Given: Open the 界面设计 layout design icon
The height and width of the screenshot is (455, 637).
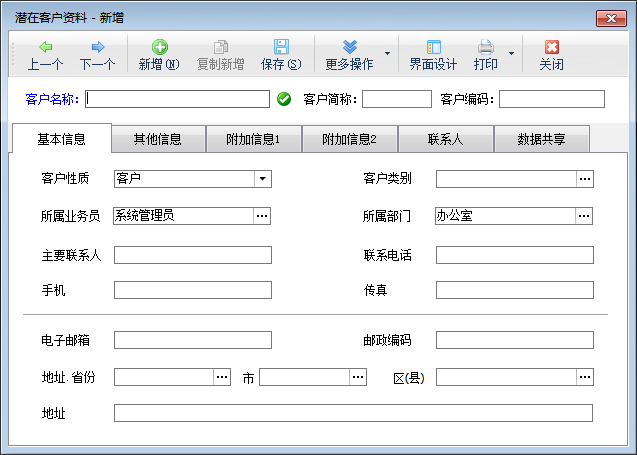Looking at the screenshot, I should click(433, 47).
